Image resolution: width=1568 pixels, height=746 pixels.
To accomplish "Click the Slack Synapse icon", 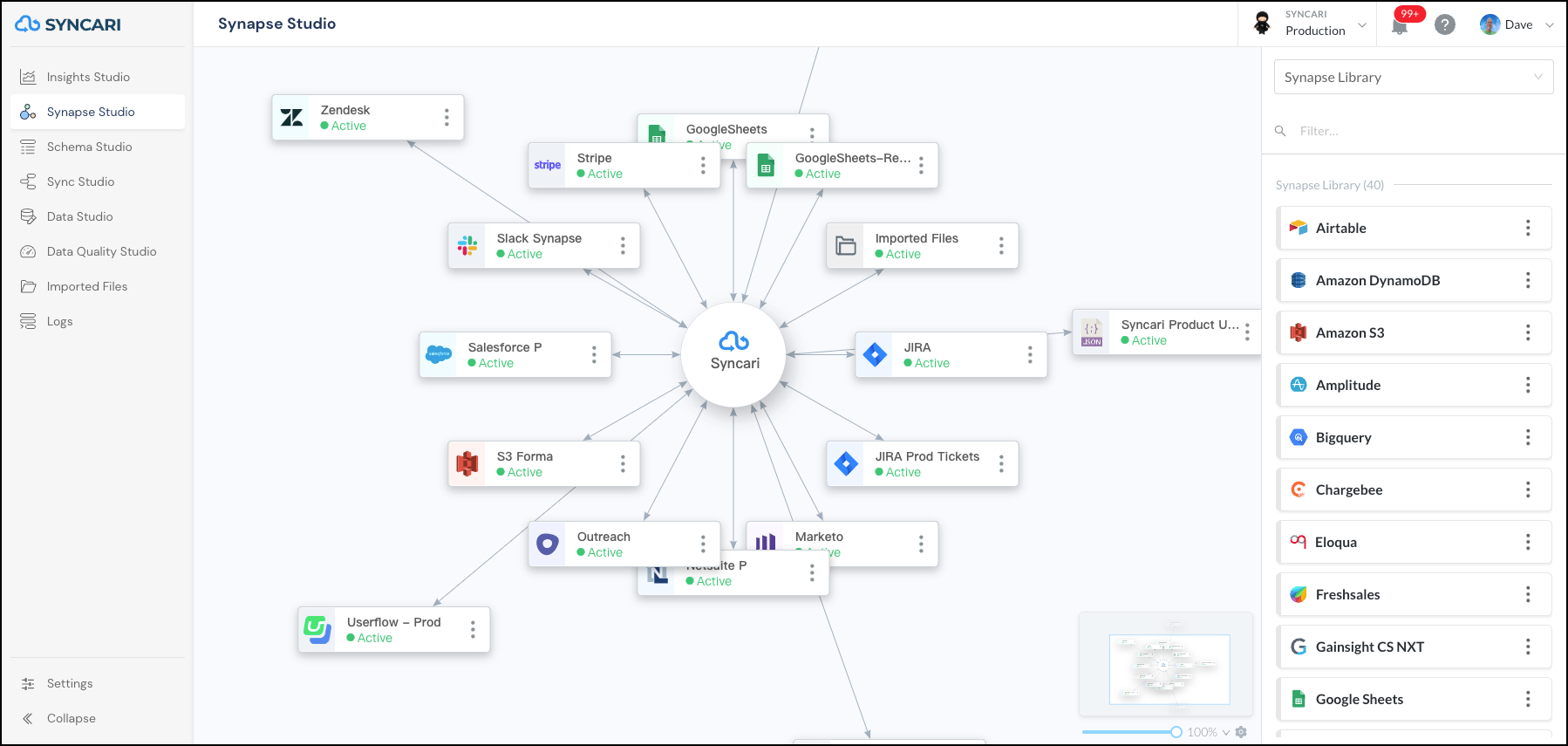I will click(x=467, y=246).
